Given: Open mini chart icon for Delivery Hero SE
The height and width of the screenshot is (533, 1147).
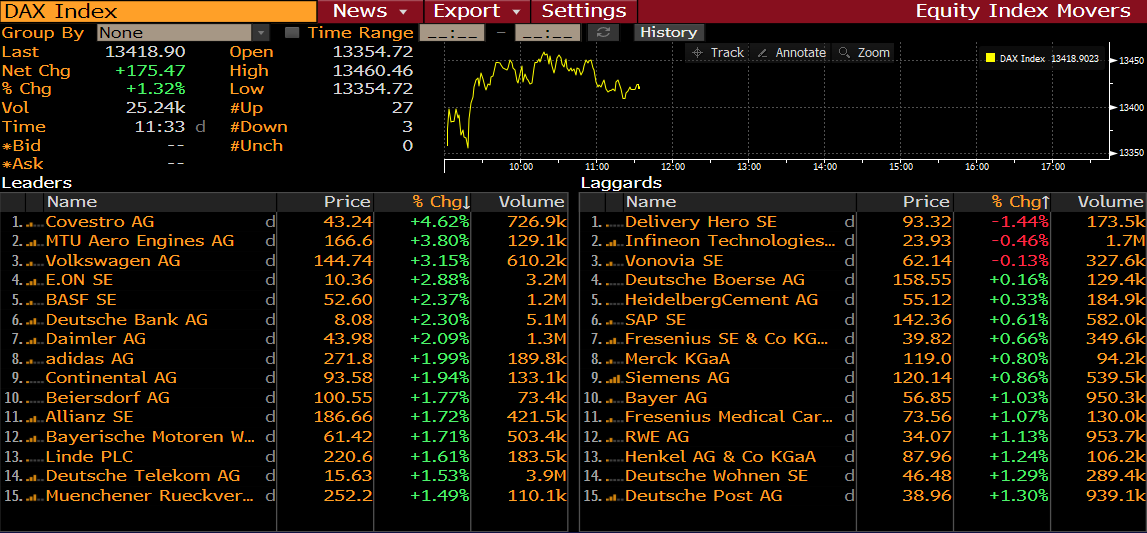Looking at the screenshot, I should click(x=613, y=222).
